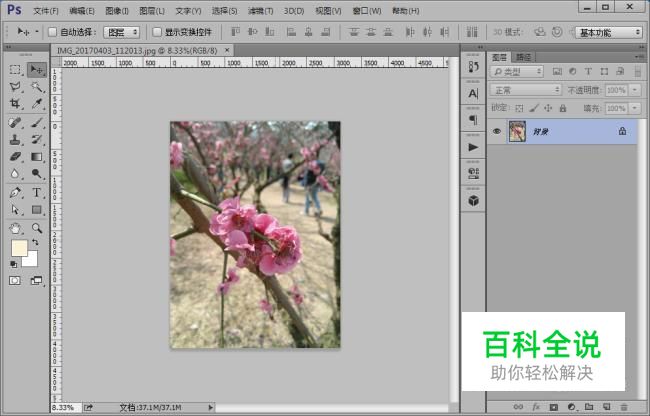Select the Dodge tool
The height and width of the screenshot is (416, 650).
click(x=37, y=174)
